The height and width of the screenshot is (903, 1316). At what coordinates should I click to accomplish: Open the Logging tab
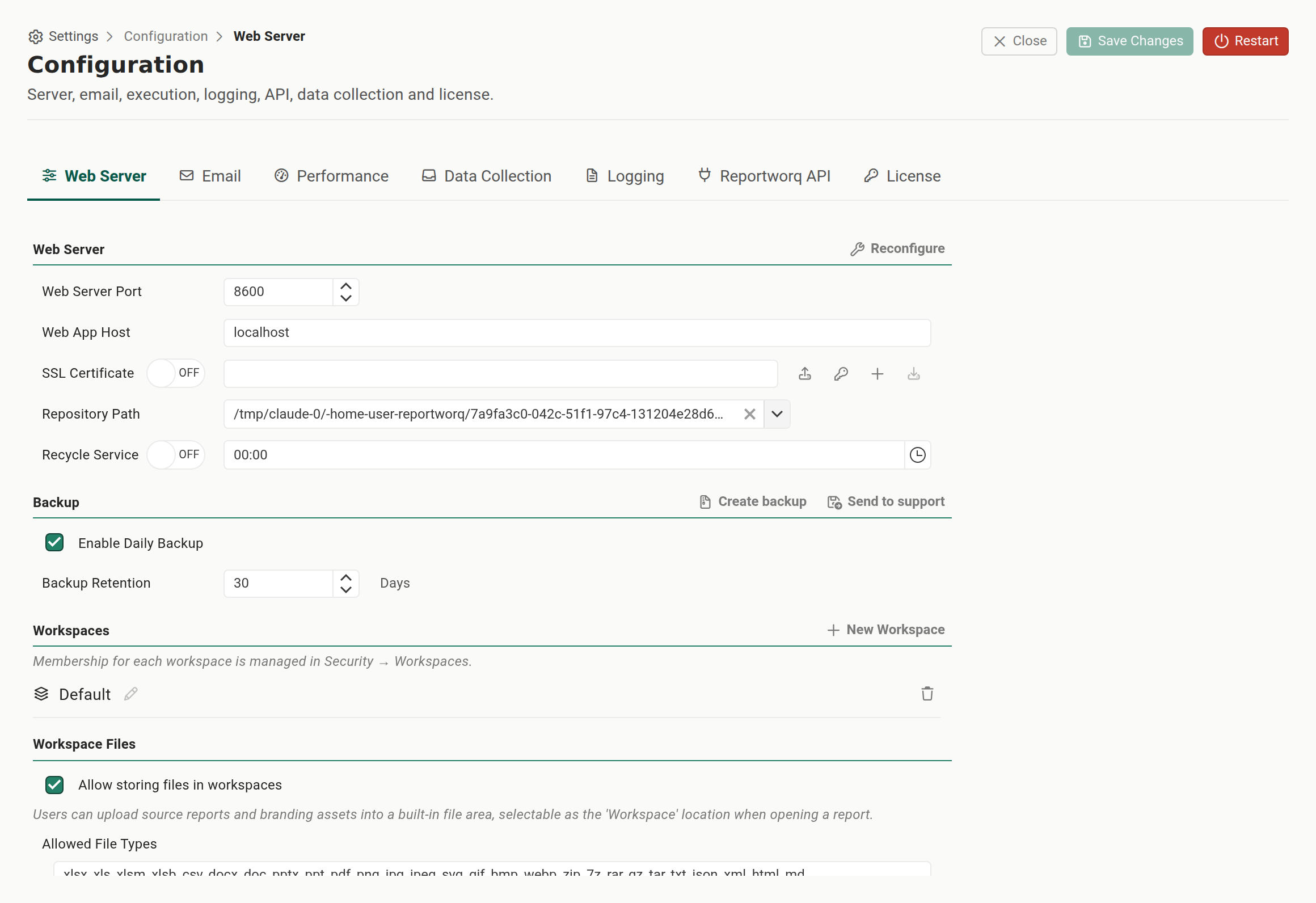tap(625, 176)
